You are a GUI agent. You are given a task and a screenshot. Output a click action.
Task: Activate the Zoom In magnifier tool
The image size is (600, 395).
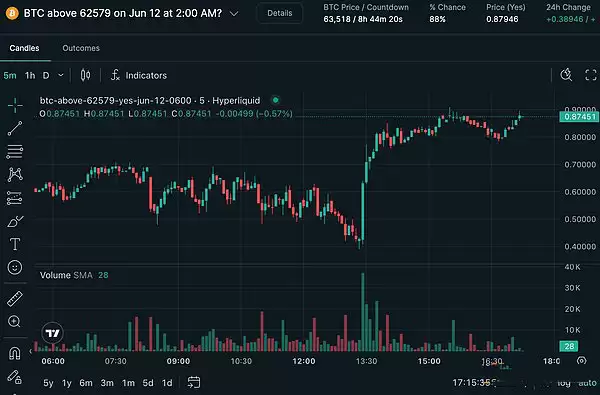click(x=14, y=322)
